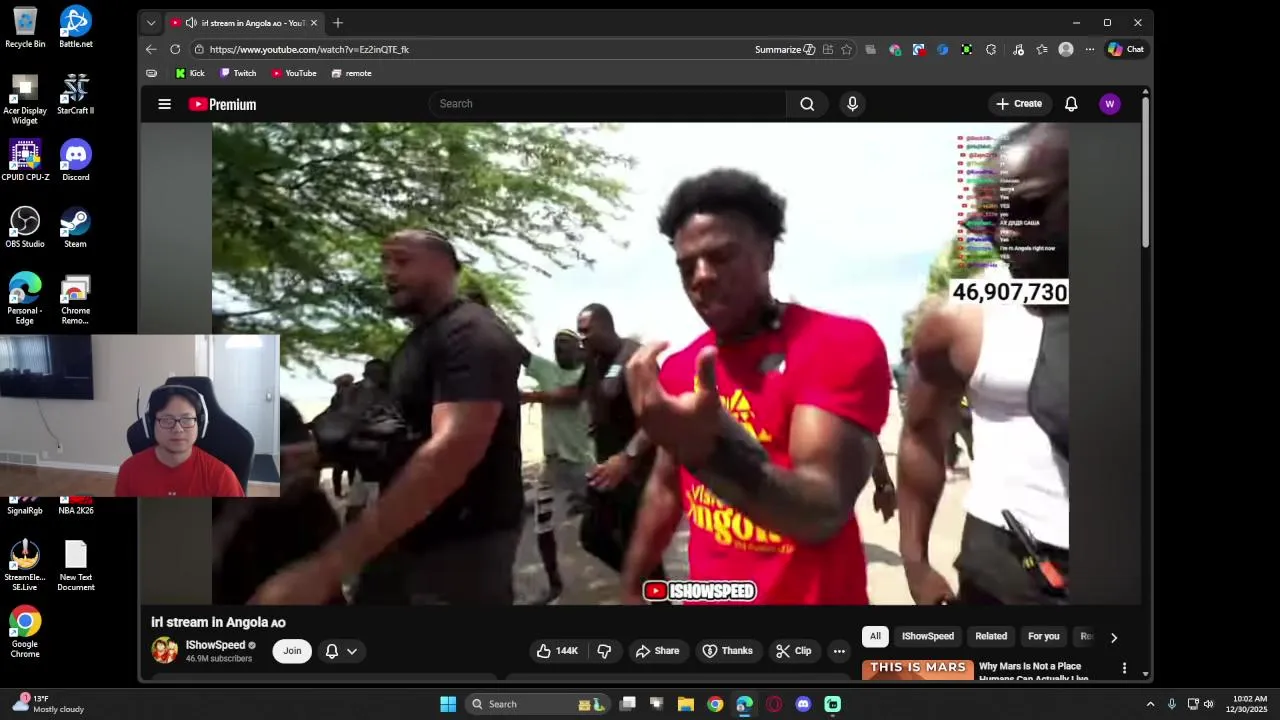Click the YouTube search magnifier button
Viewport: 1280px width, 720px height.
pos(807,104)
